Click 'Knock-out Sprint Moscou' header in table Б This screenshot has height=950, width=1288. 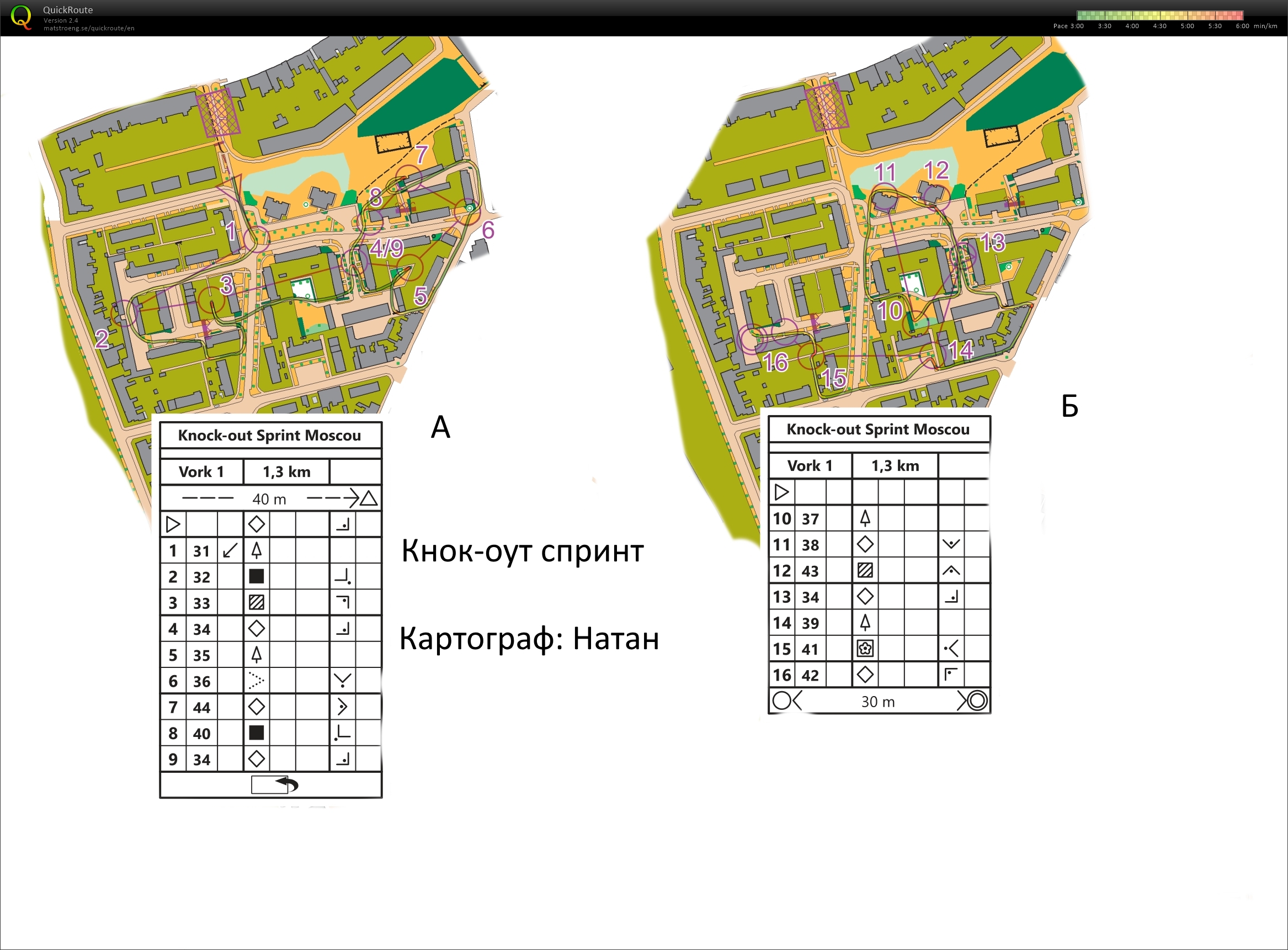pos(877,429)
